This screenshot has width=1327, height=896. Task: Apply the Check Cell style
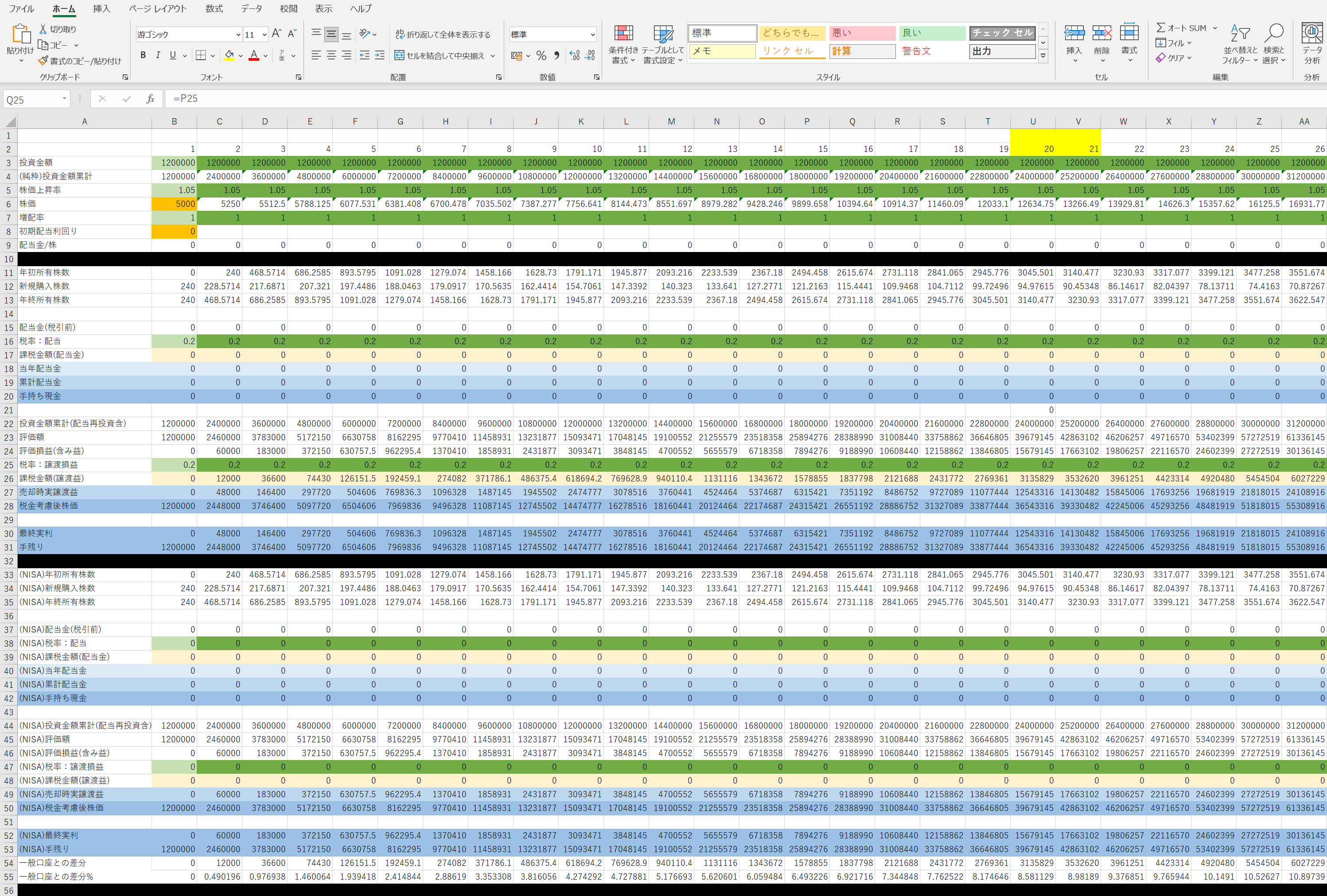(1002, 33)
